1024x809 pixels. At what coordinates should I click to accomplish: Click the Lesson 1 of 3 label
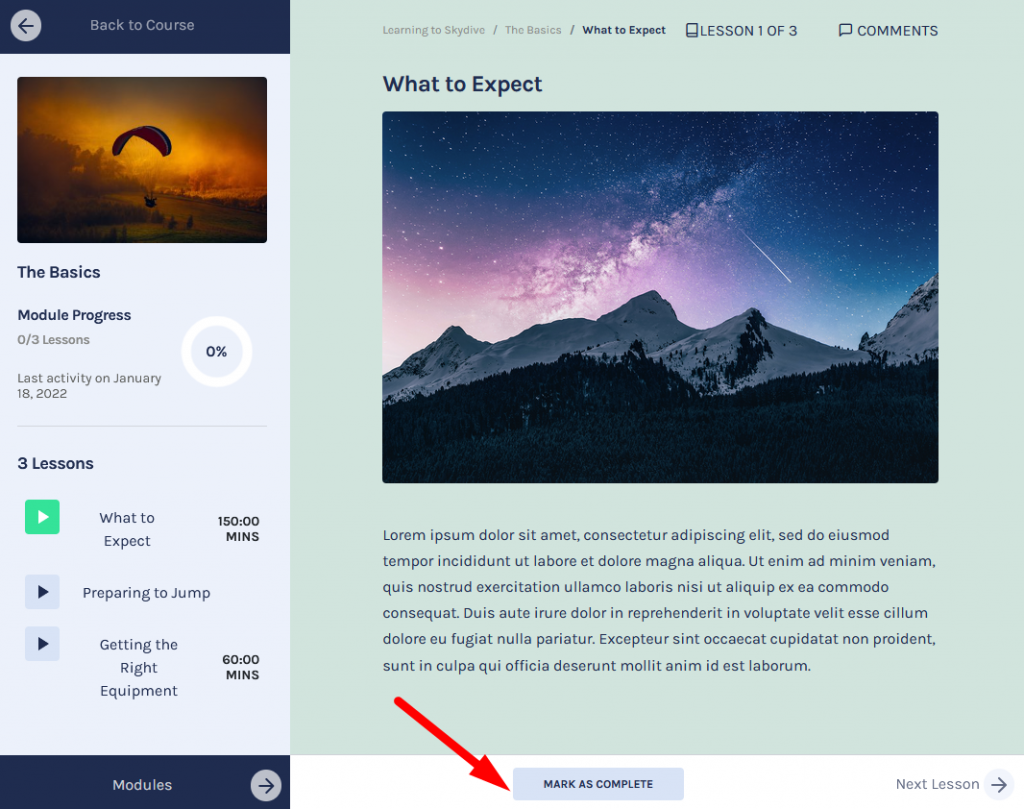(748, 31)
